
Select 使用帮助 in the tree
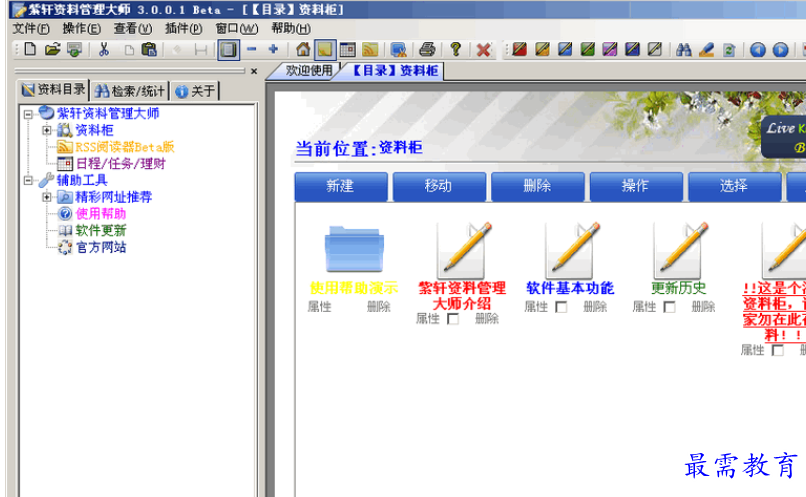pyautogui.click(x=101, y=214)
